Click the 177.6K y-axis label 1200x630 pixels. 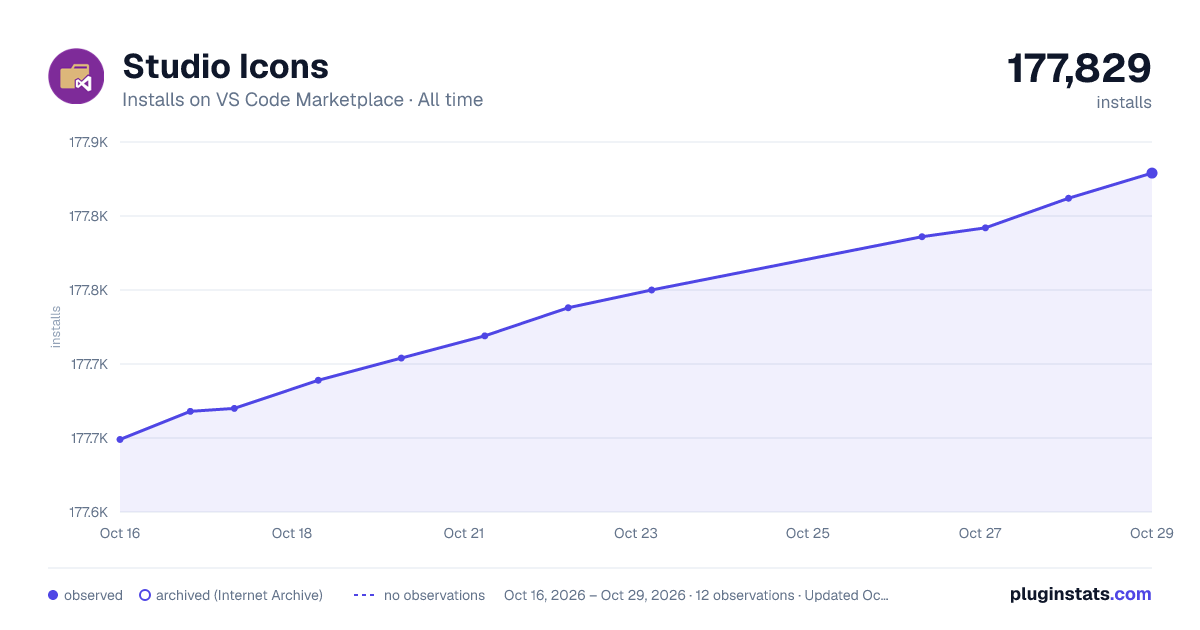(88, 512)
